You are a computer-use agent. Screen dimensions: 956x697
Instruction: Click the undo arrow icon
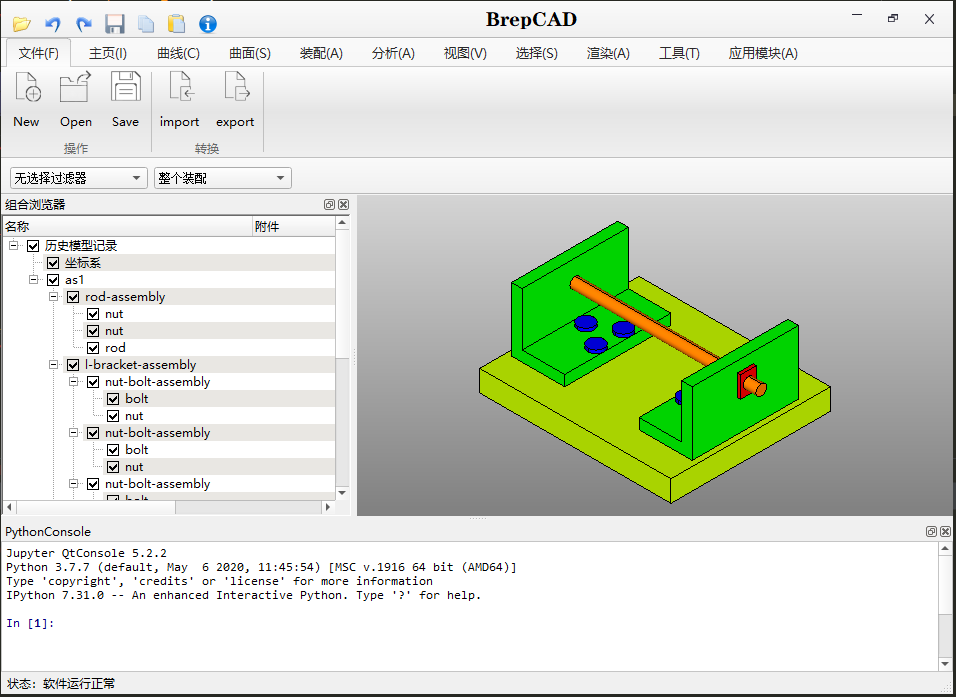coord(52,24)
